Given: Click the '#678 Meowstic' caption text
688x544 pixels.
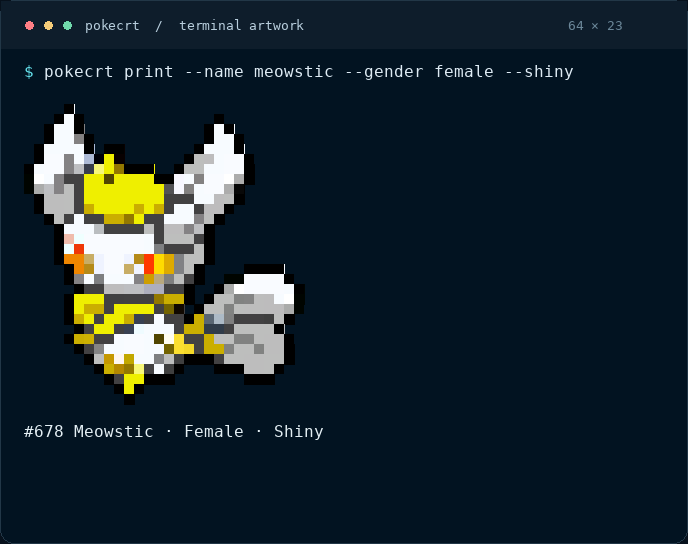Looking at the screenshot, I should coord(89,431).
